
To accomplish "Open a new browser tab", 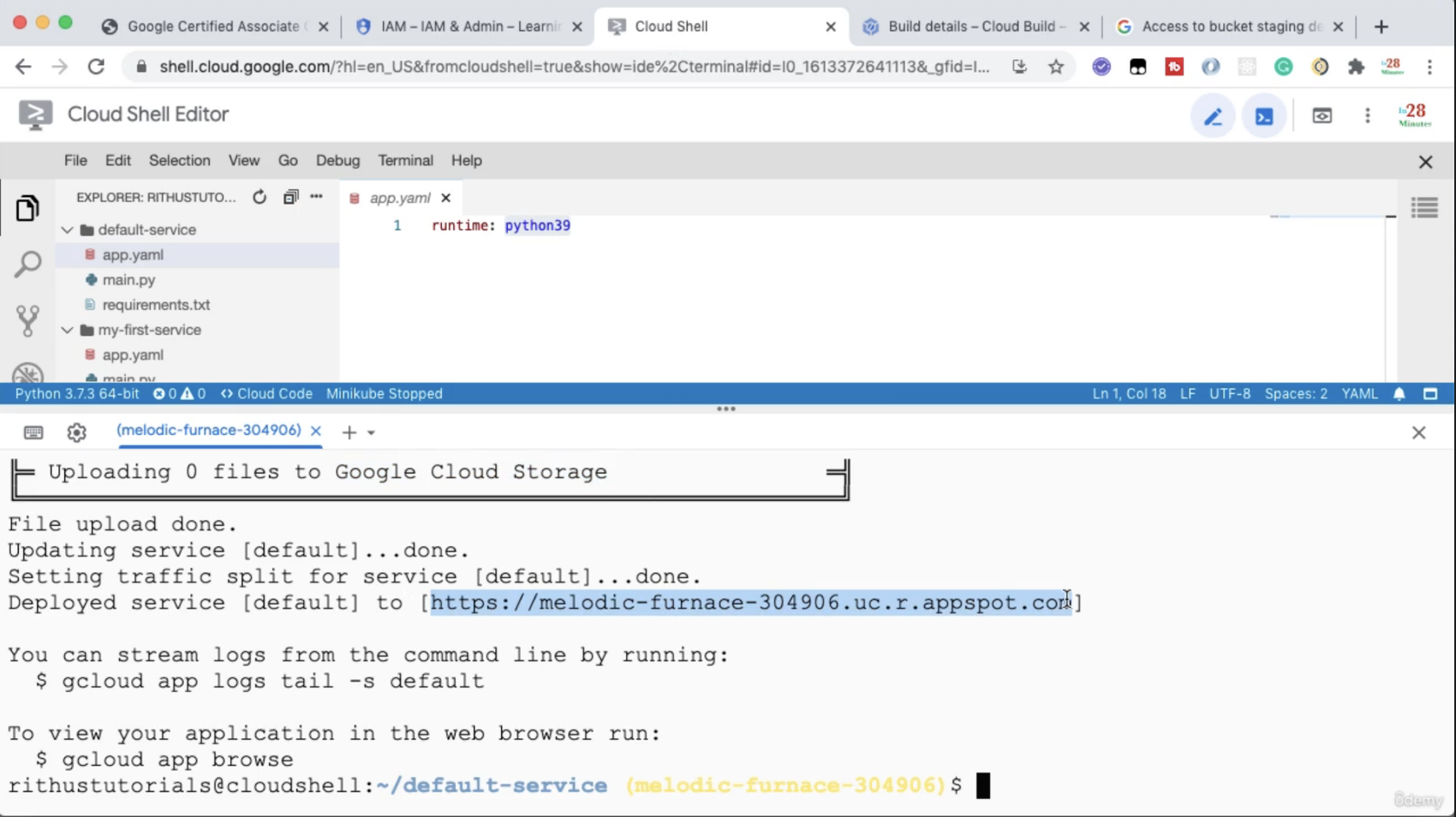I will (1381, 27).
